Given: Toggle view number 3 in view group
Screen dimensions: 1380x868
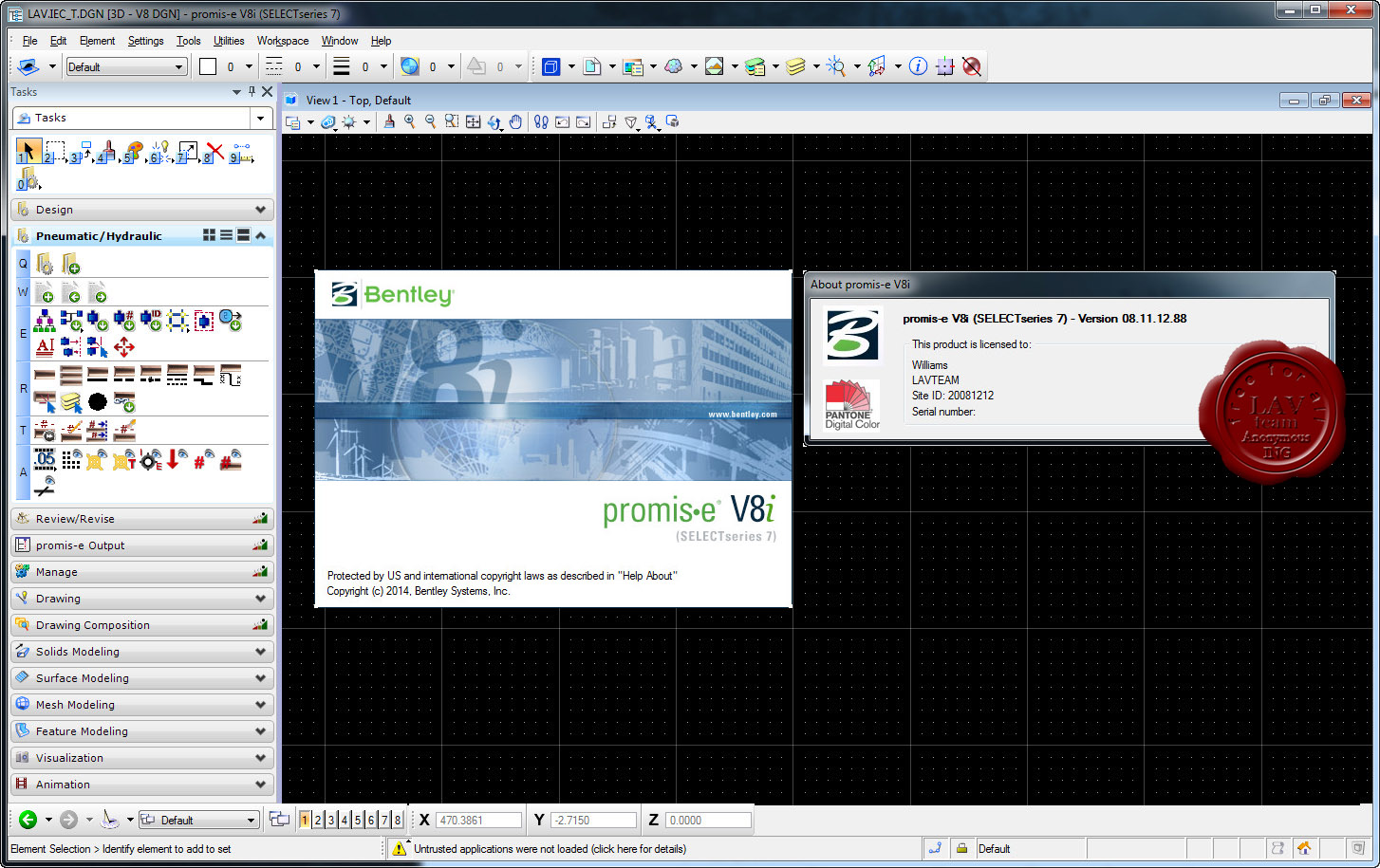Looking at the screenshot, I should [331, 820].
